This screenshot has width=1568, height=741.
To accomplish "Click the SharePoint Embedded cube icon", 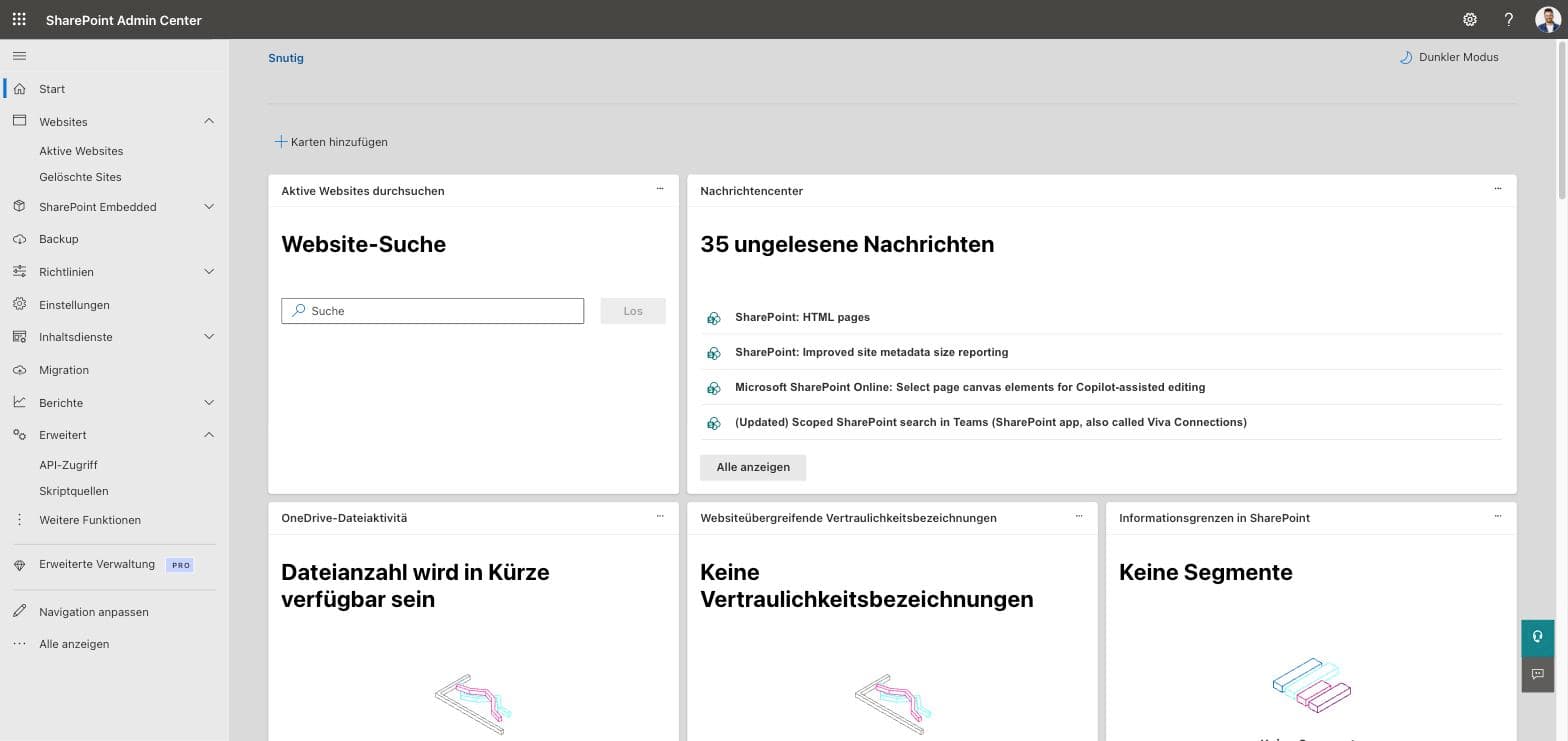I will pyautogui.click(x=19, y=206).
